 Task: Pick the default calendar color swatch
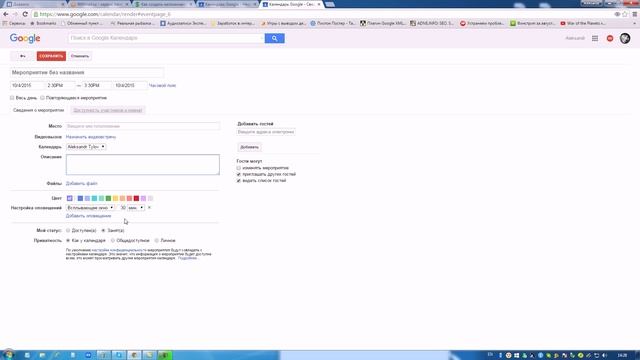(x=70, y=198)
